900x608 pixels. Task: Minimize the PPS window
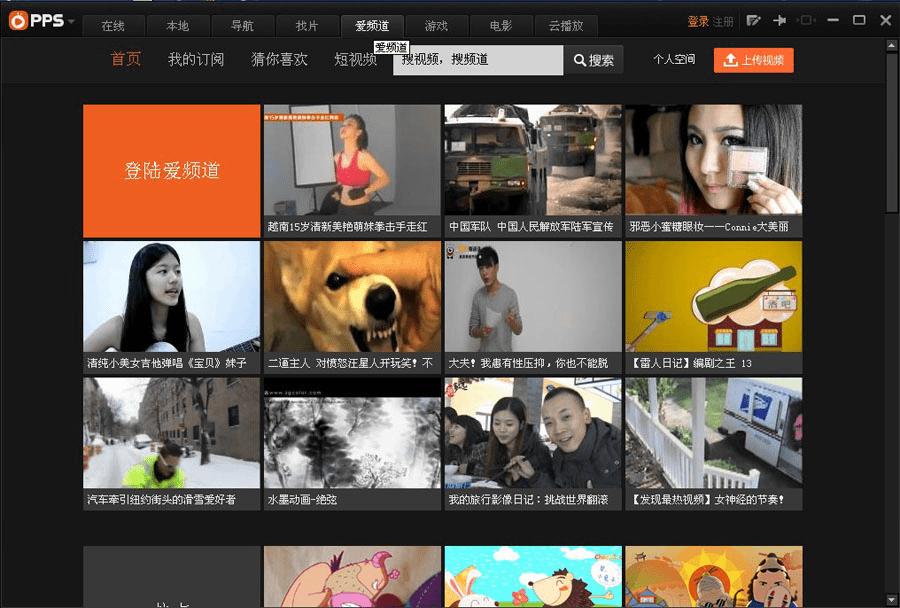(x=833, y=21)
